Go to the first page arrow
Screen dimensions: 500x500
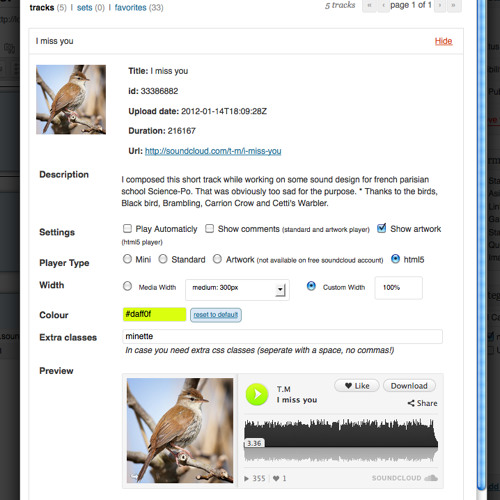[x=369, y=5]
